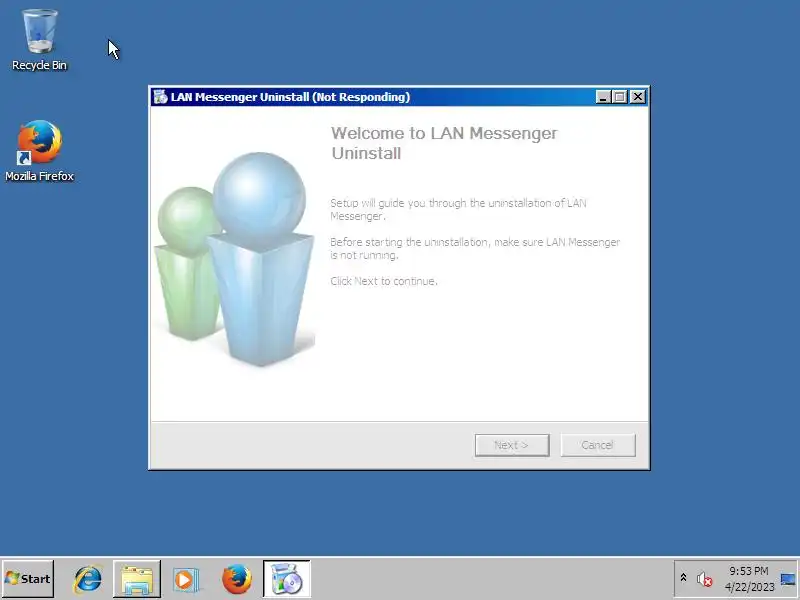Image resolution: width=800 pixels, height=600 pixels.
Task: Close the LAN Messenger Uninstall window
Action: coord(638,96)
